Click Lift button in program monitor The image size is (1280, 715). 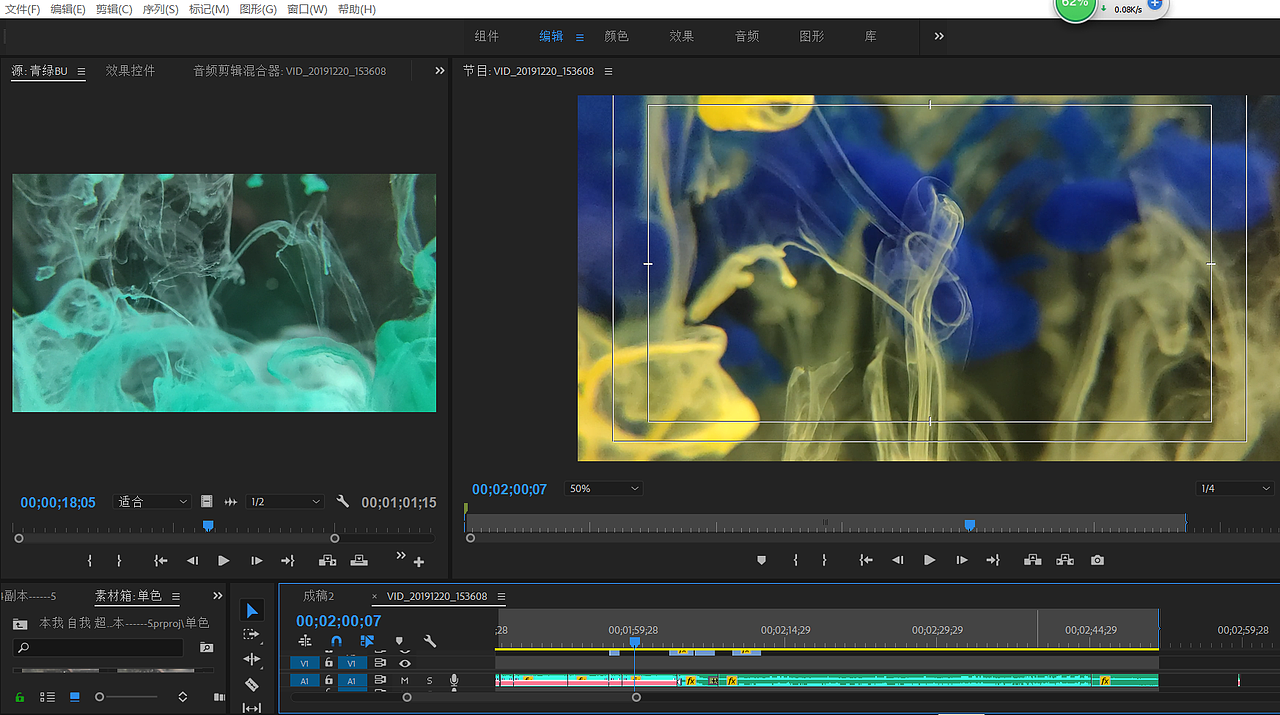[x=1033, y=560]
